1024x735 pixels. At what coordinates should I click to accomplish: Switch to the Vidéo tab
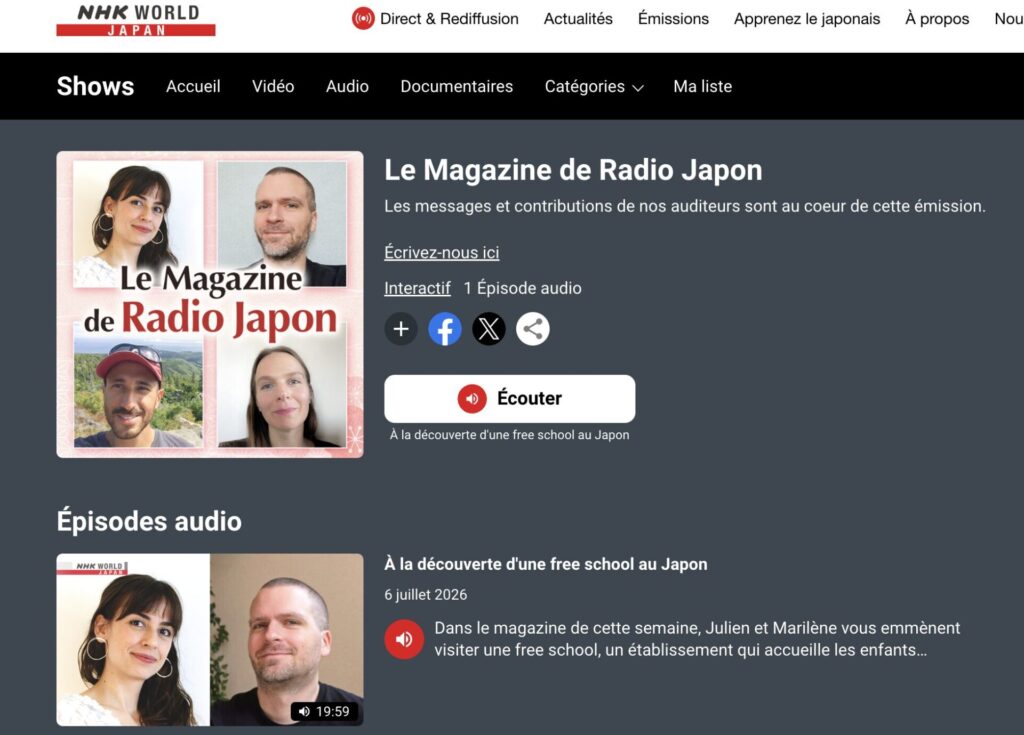tap(273, 86)
